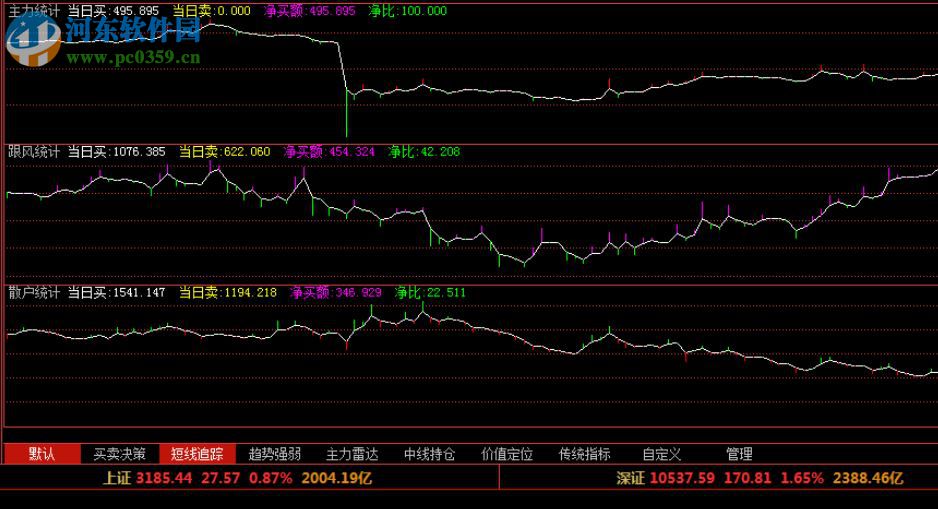The width and height of the screenshot is (938, 509).
Task: Click 净买额:346.929 value
Action: (336, 292)
